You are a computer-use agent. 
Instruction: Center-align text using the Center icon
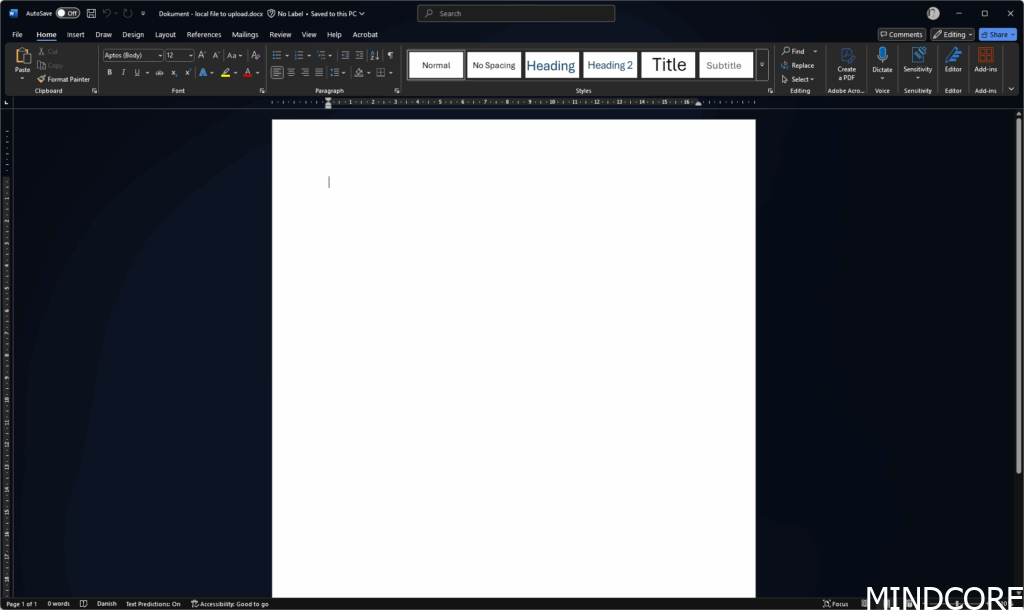click(291, 73)
